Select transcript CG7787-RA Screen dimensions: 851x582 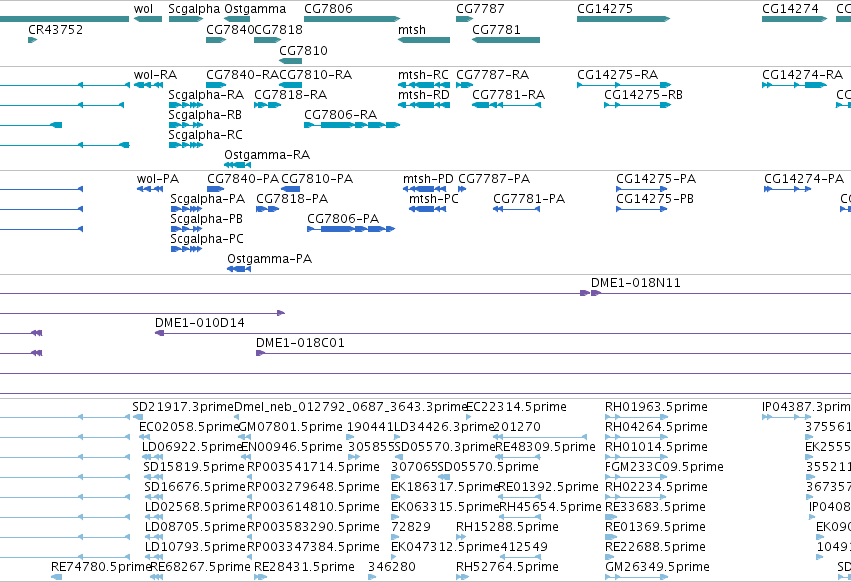tap(465, 85)
